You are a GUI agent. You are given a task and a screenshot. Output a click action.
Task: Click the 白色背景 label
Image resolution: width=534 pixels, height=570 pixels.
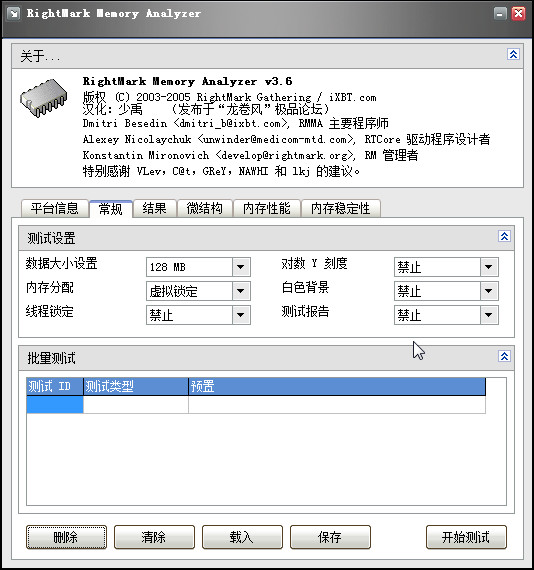pos(305,287)
